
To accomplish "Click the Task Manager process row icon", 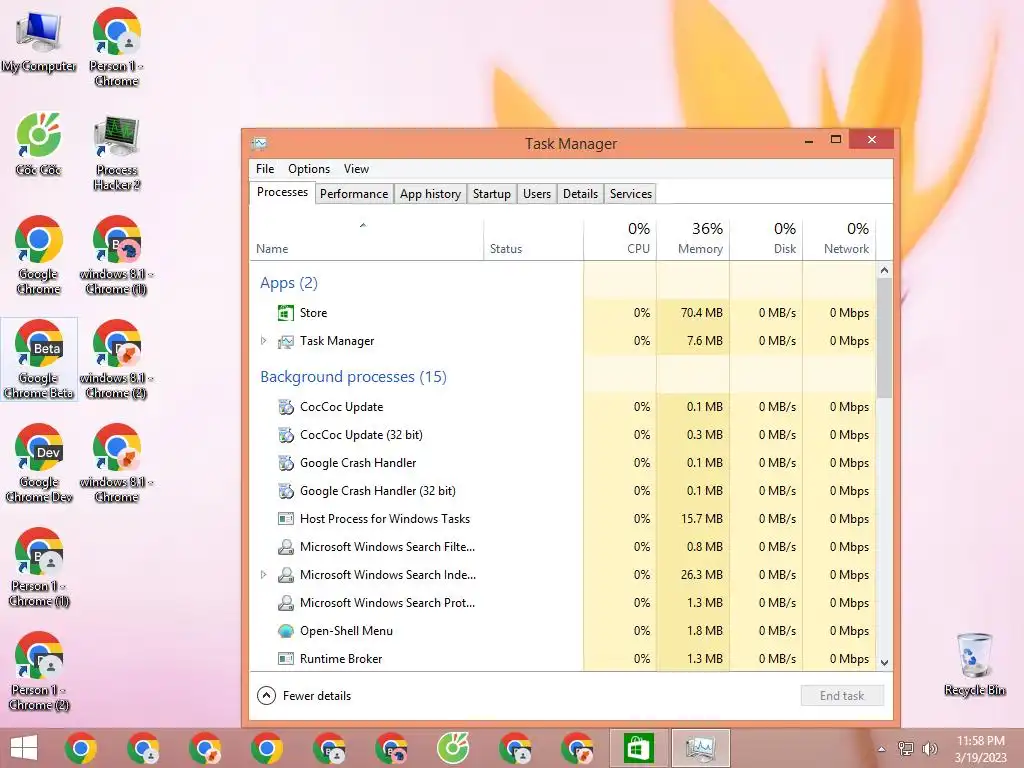I will point(285,341).
